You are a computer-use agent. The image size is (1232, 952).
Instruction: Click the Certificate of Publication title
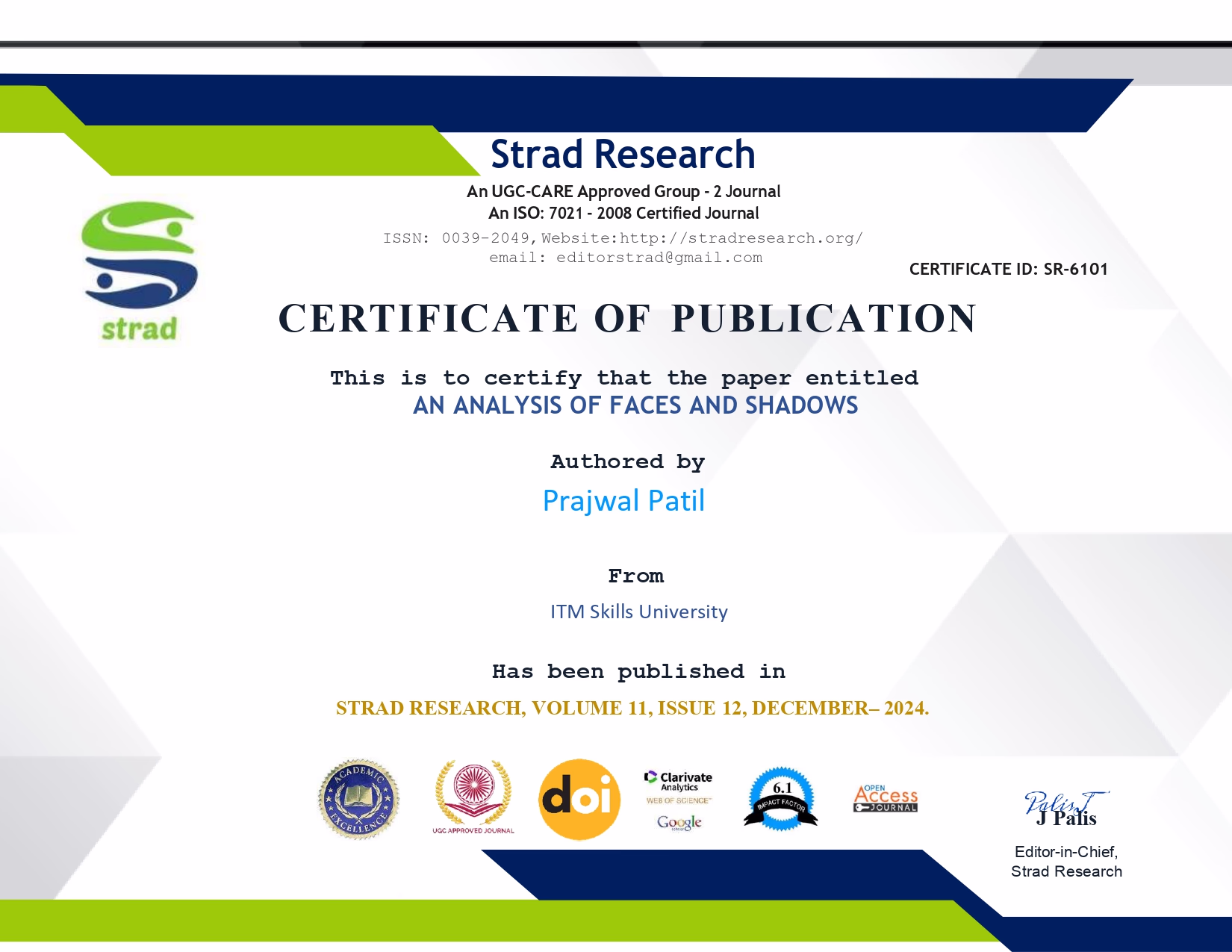(627, 318)
